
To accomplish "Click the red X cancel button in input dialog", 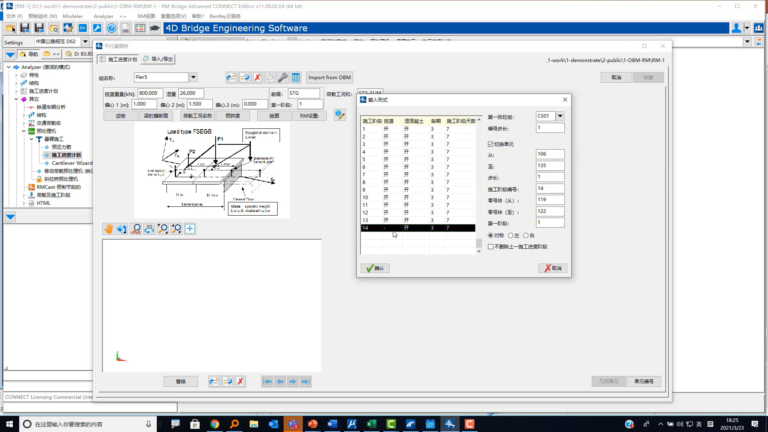I will tap(553, 268).
